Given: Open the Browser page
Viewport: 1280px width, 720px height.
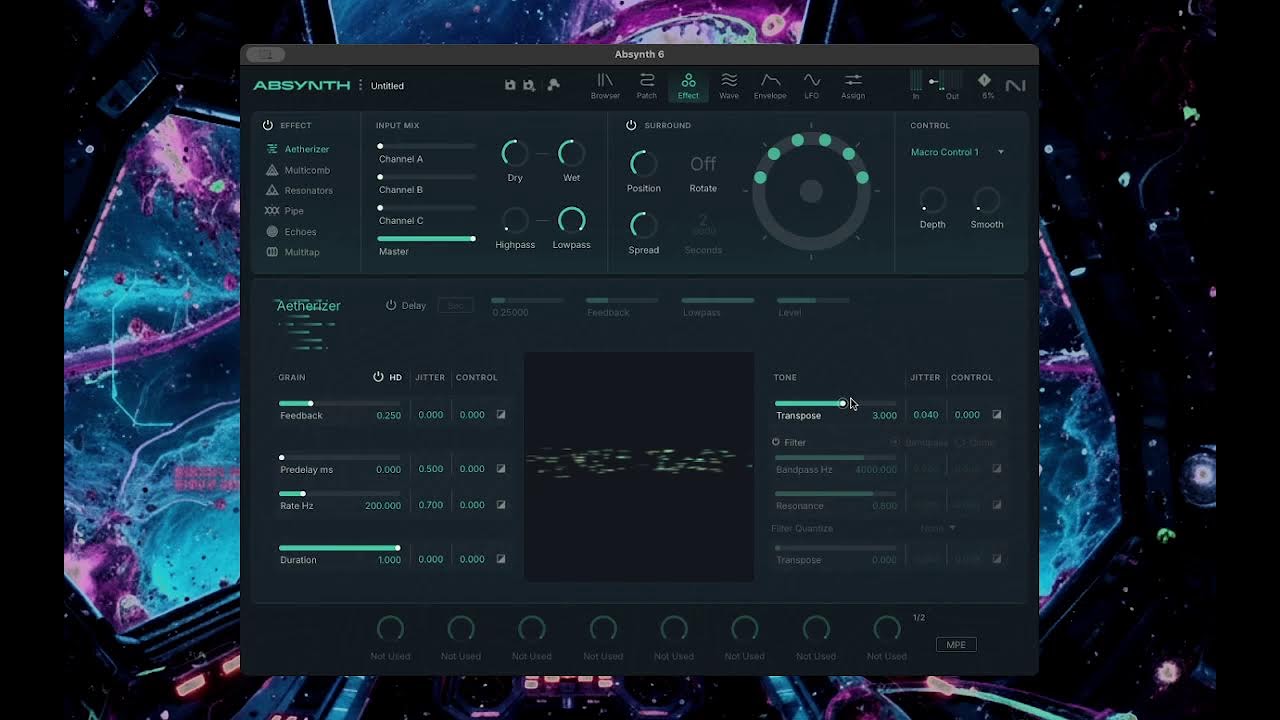Looking at the screenshot, I should pos(605,86).
